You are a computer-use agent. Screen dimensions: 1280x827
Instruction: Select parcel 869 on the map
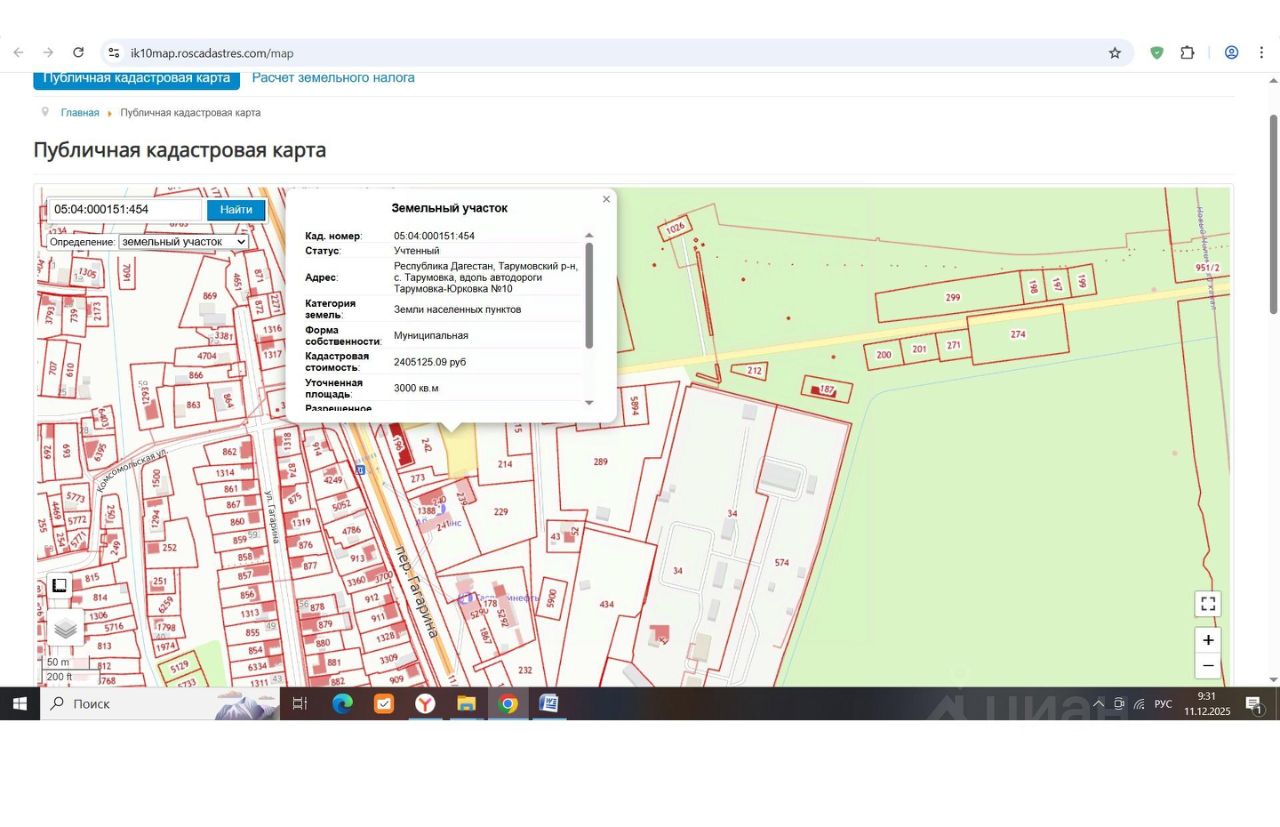(210, 296)
